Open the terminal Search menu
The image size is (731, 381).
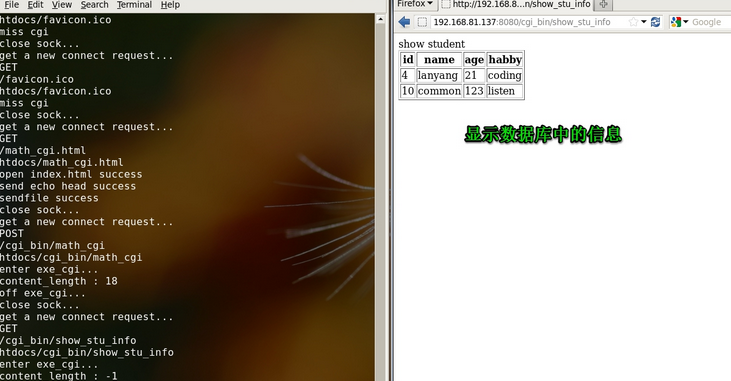point(94,5)
